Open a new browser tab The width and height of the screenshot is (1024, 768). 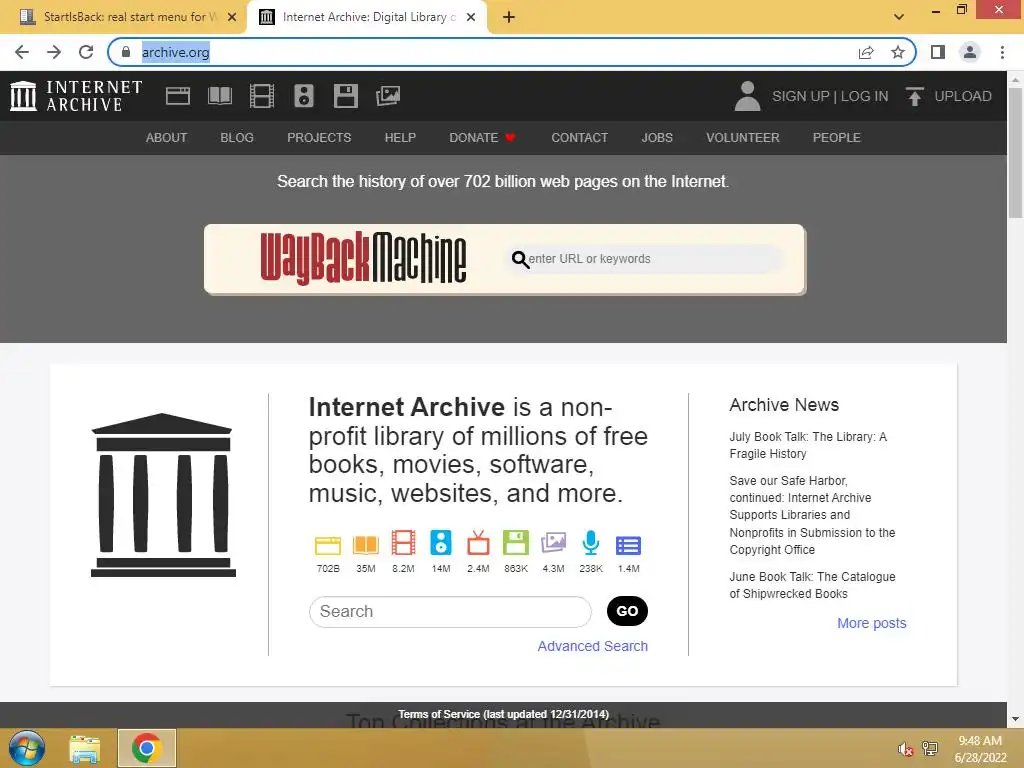(509, 17)
